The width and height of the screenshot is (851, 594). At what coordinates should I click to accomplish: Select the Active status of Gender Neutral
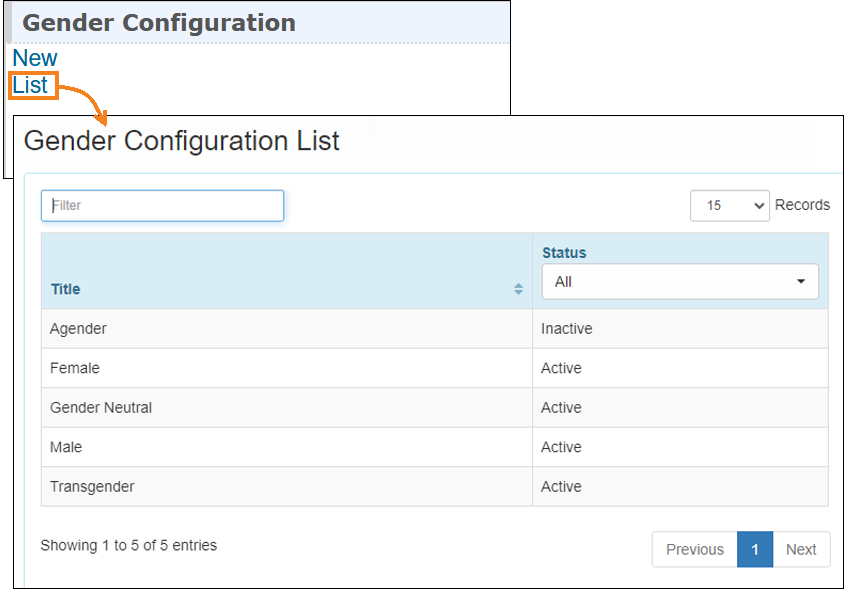pyautogui.click(x=561, y=408)
